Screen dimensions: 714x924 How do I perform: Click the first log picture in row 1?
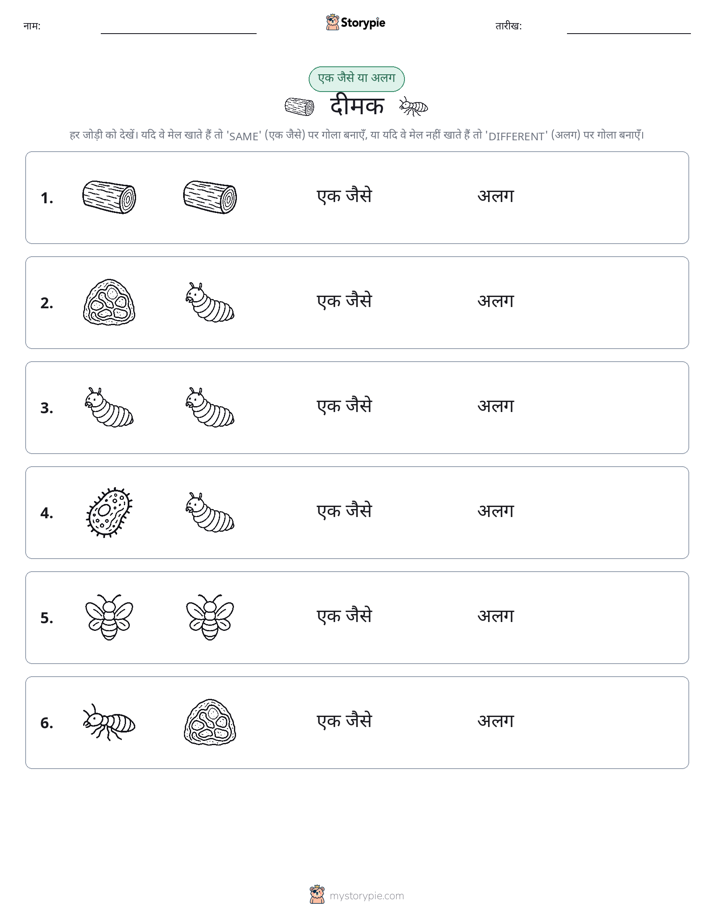coord(109,197)
